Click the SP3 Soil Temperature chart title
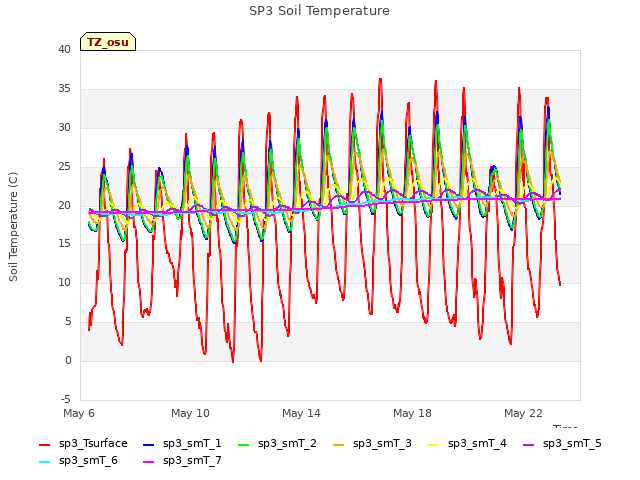Screen dimensions: 640x480 319,11
